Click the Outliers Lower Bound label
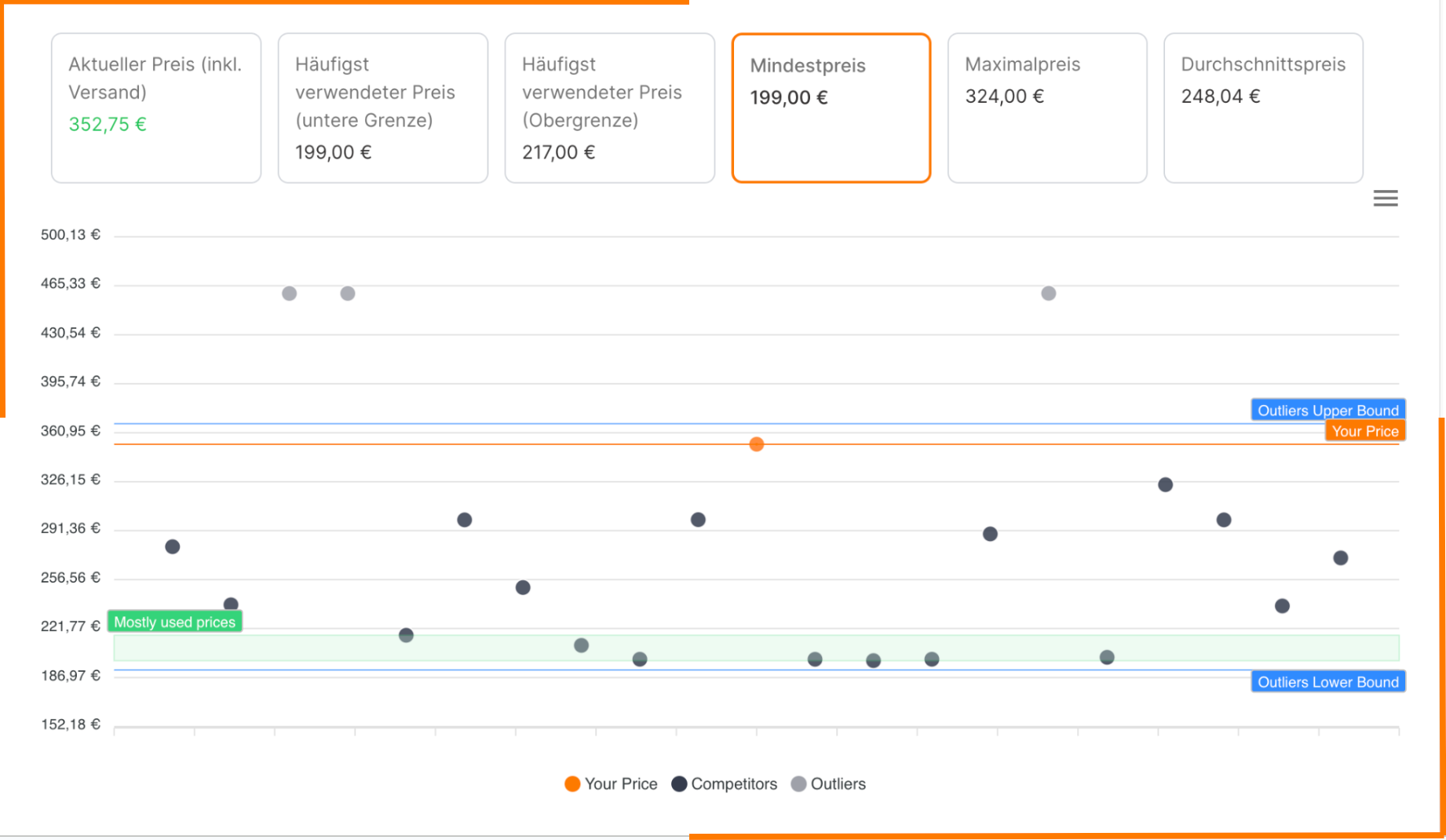The image size is (1446, 840). [1327, 681]
